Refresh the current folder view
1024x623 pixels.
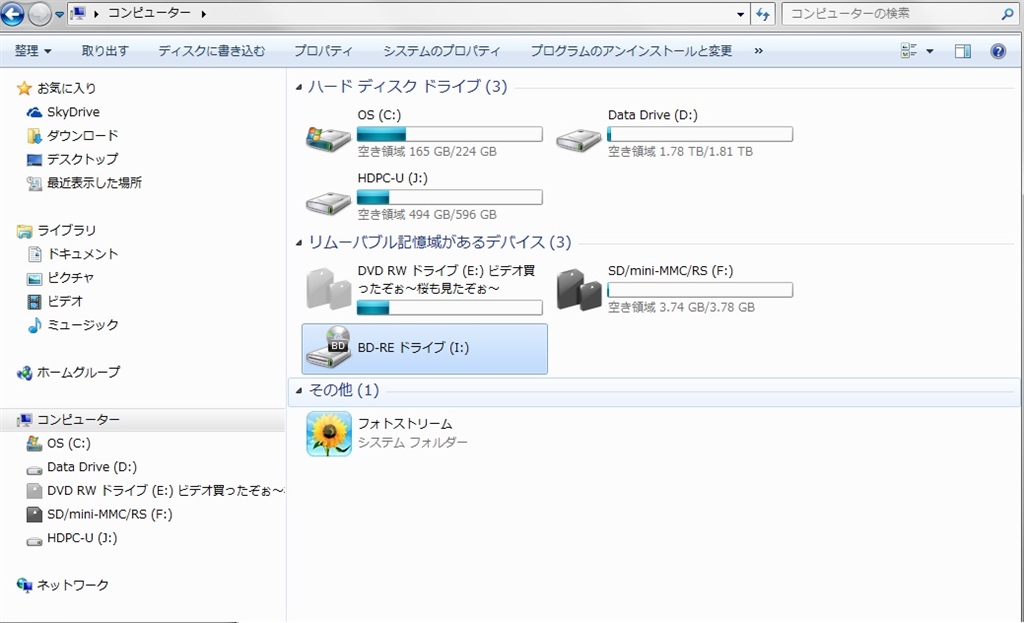pyautogui.click(x=762, y=14)
